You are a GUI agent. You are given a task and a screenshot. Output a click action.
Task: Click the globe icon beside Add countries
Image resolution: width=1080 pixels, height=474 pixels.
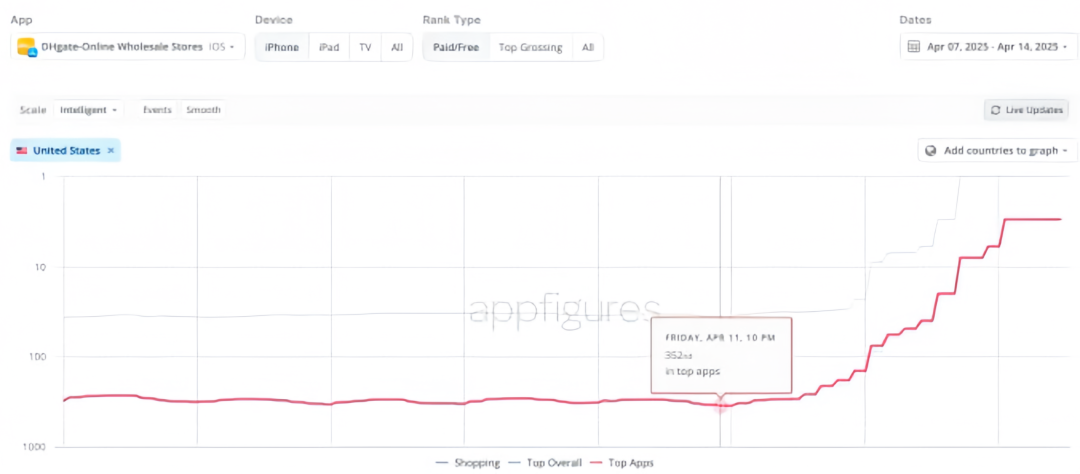point(931,151)
